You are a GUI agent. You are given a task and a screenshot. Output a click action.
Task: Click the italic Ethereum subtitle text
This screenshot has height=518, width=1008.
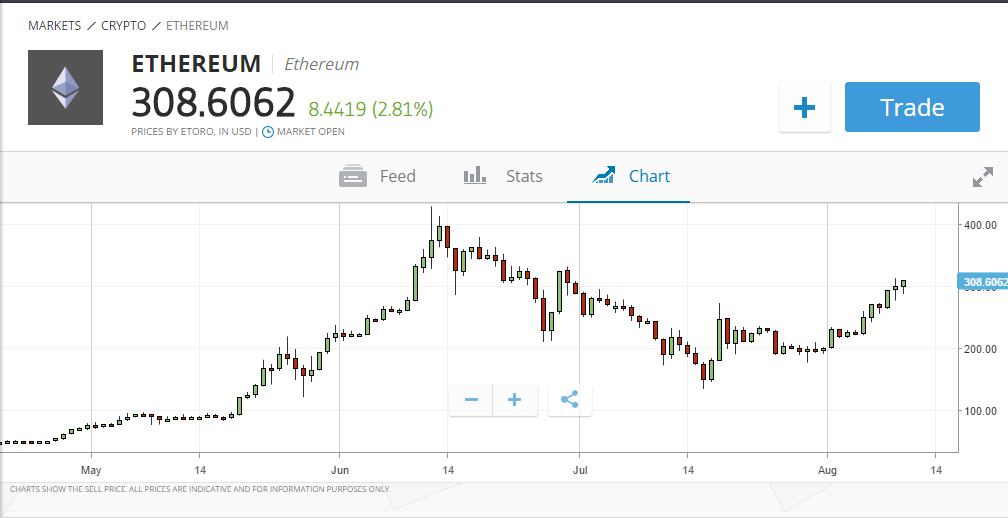point(321,64)
